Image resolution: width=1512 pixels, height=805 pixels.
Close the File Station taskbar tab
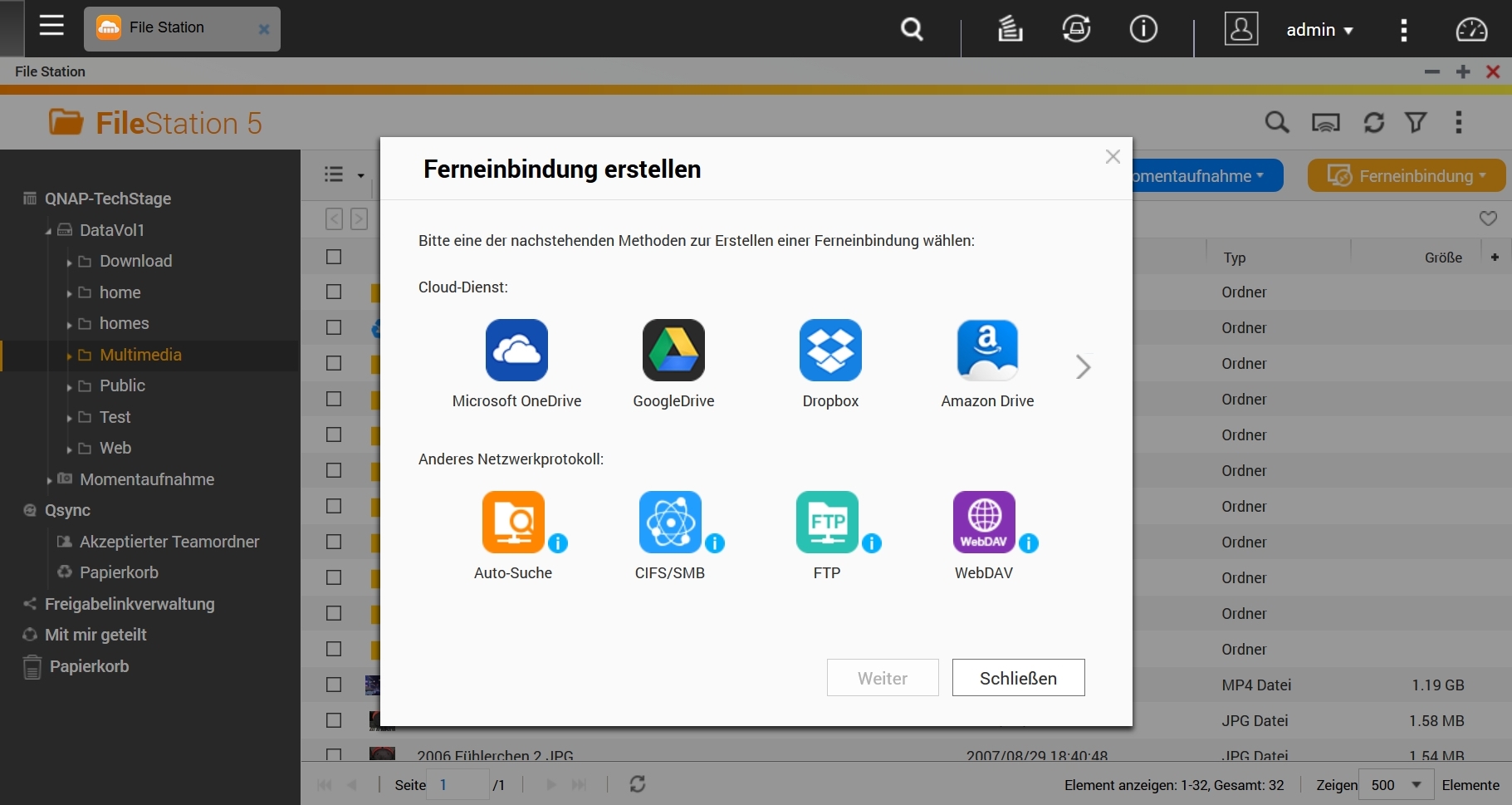[x=264, y=29]
